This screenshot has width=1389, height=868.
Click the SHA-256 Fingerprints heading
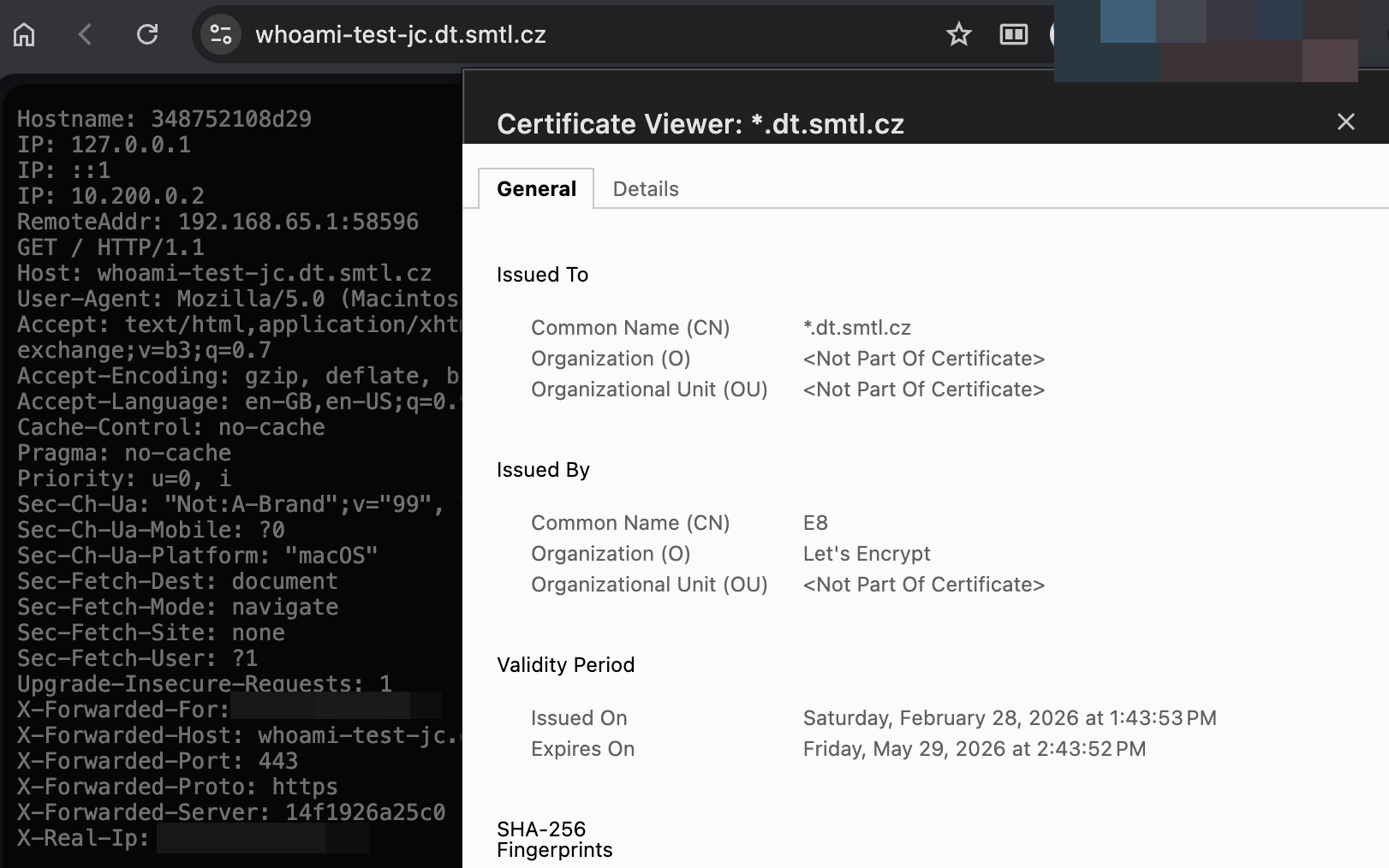(x=554, y=840)
